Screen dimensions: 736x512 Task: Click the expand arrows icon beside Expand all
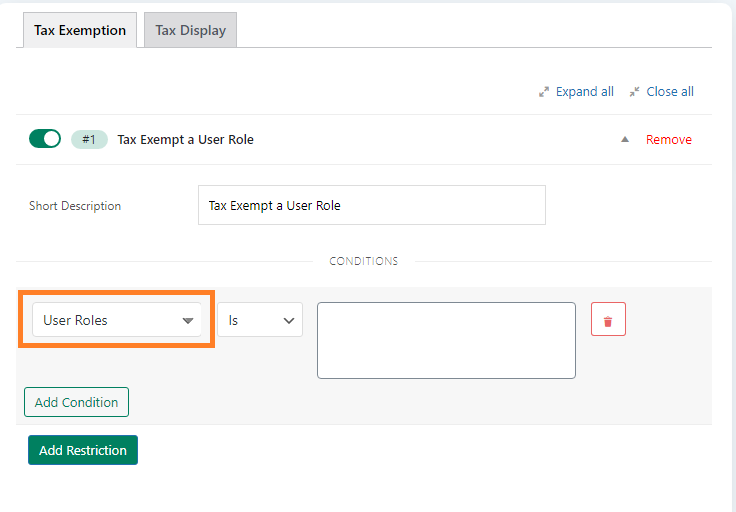tap(544, 92)
